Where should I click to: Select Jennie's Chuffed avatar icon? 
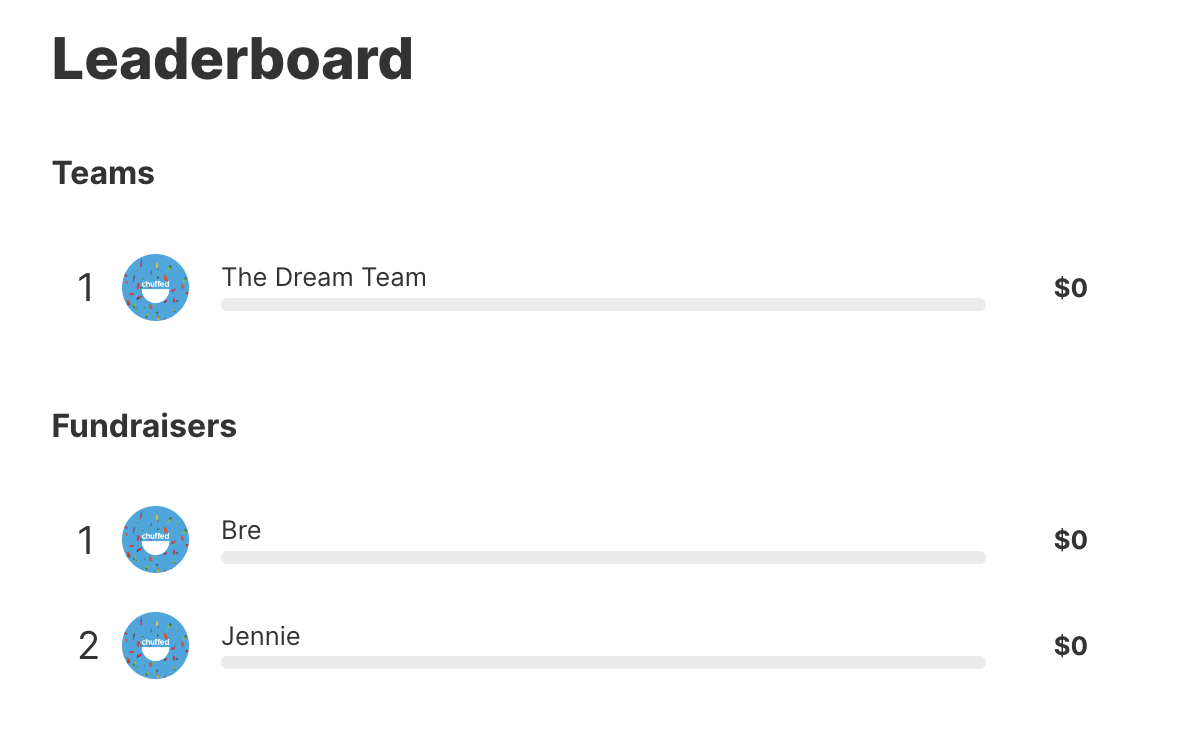pos(156,646)
